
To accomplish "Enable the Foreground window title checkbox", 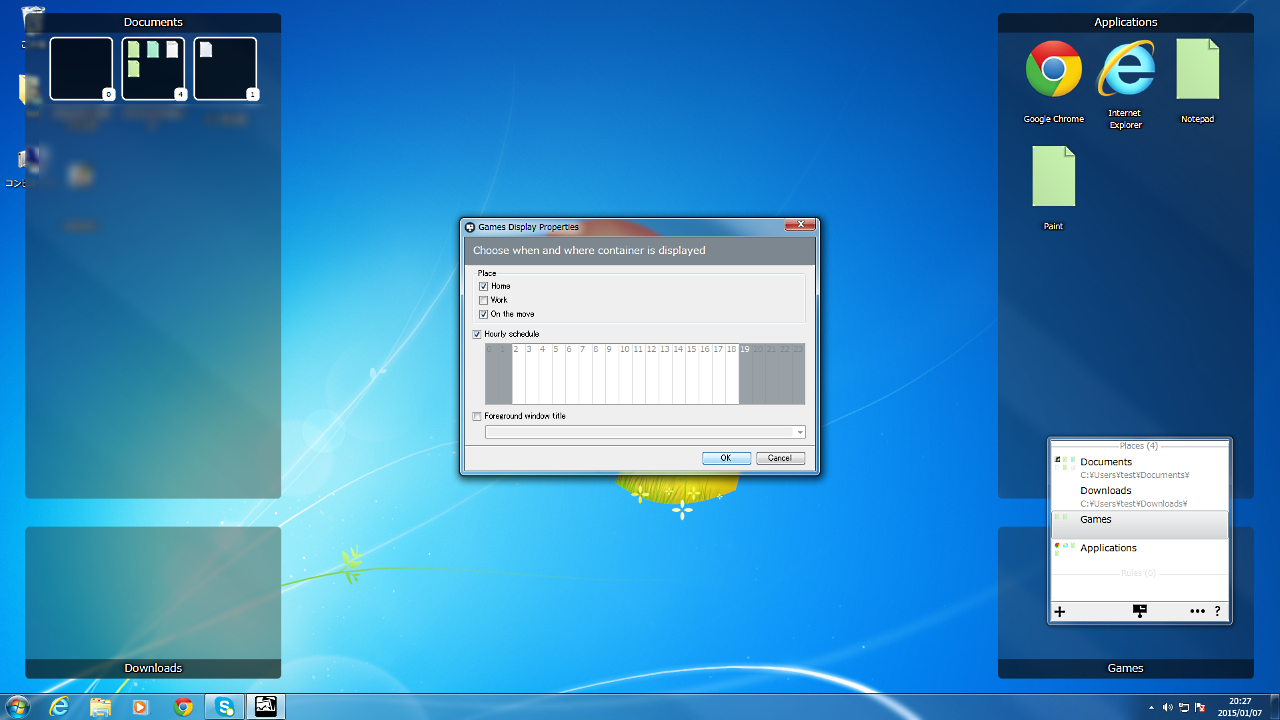I will 477,416.
